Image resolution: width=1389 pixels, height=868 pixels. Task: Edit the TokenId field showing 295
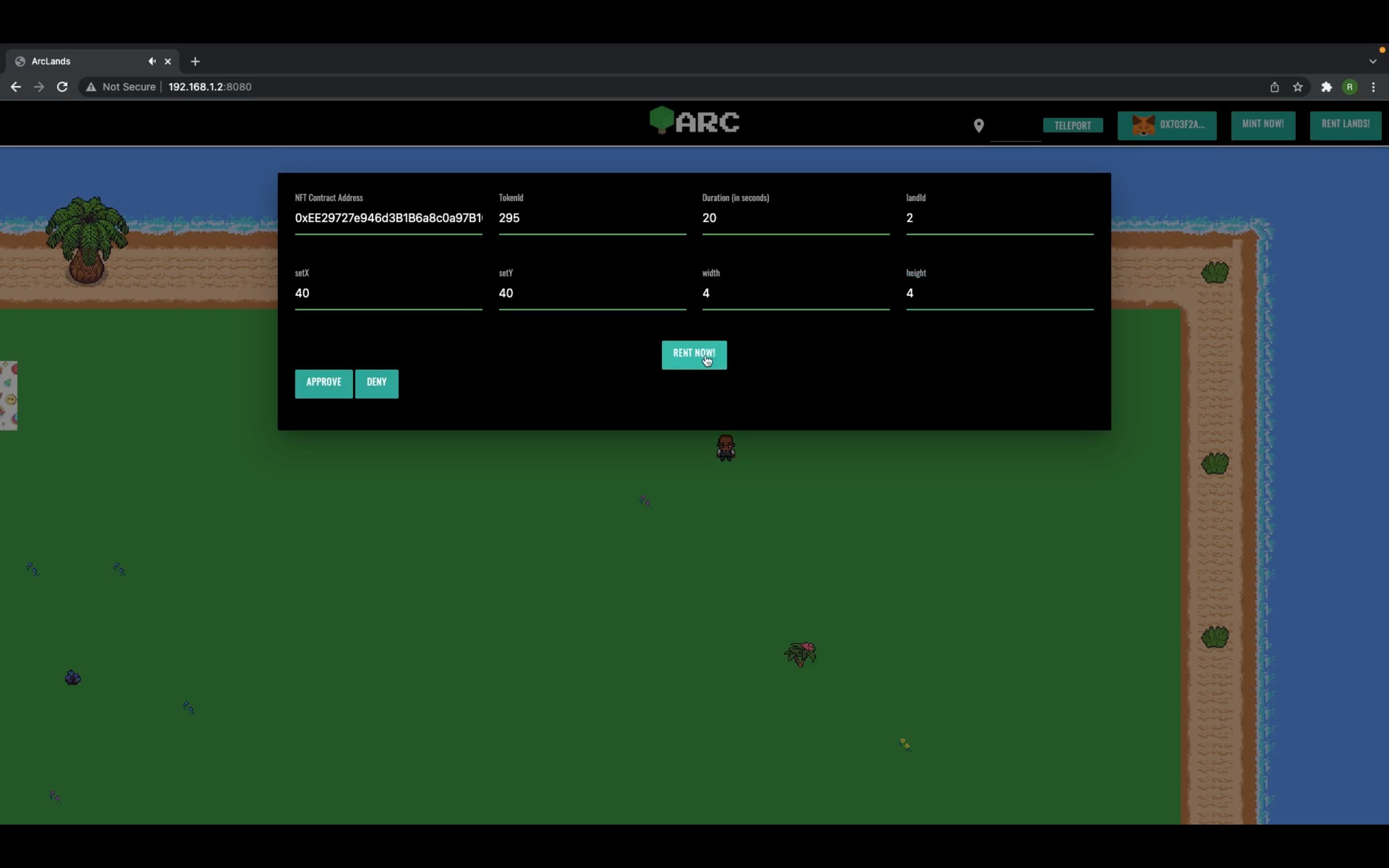coord(592,218)
